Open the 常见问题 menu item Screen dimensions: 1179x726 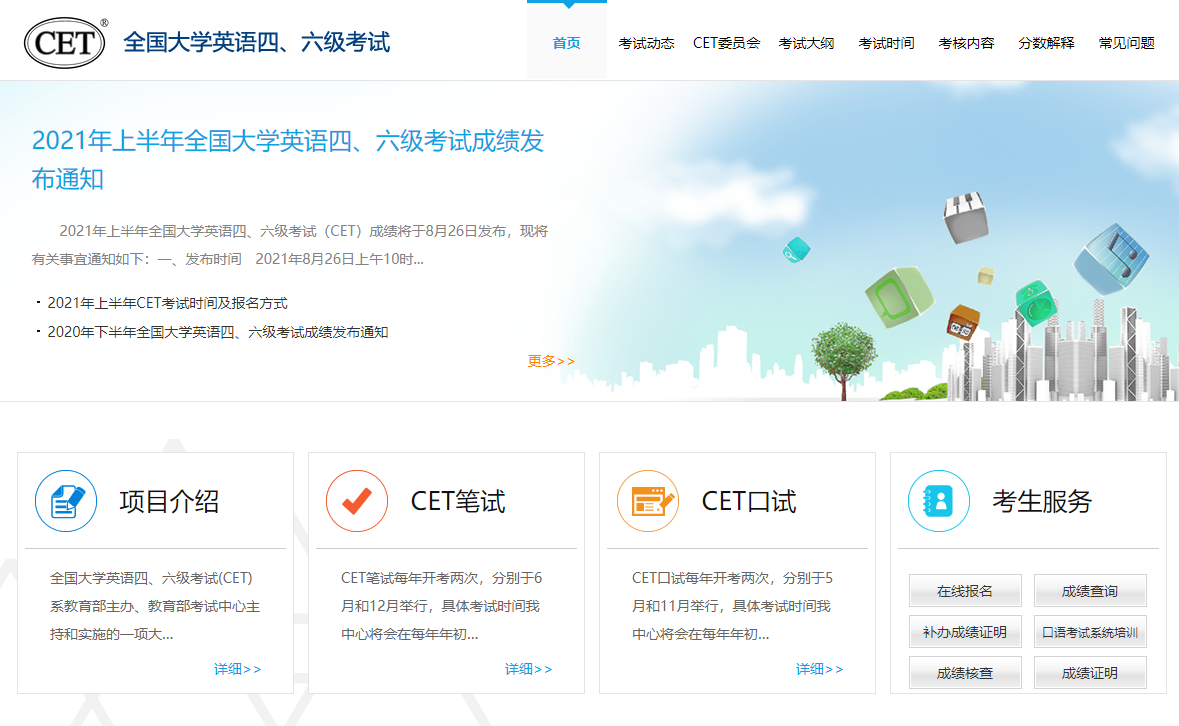(1126, 43)
